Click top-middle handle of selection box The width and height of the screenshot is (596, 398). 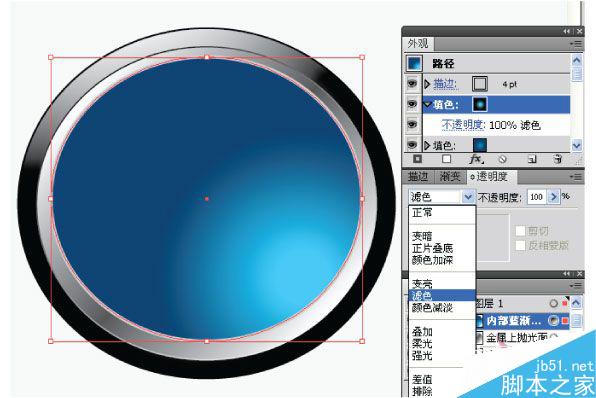207,57
